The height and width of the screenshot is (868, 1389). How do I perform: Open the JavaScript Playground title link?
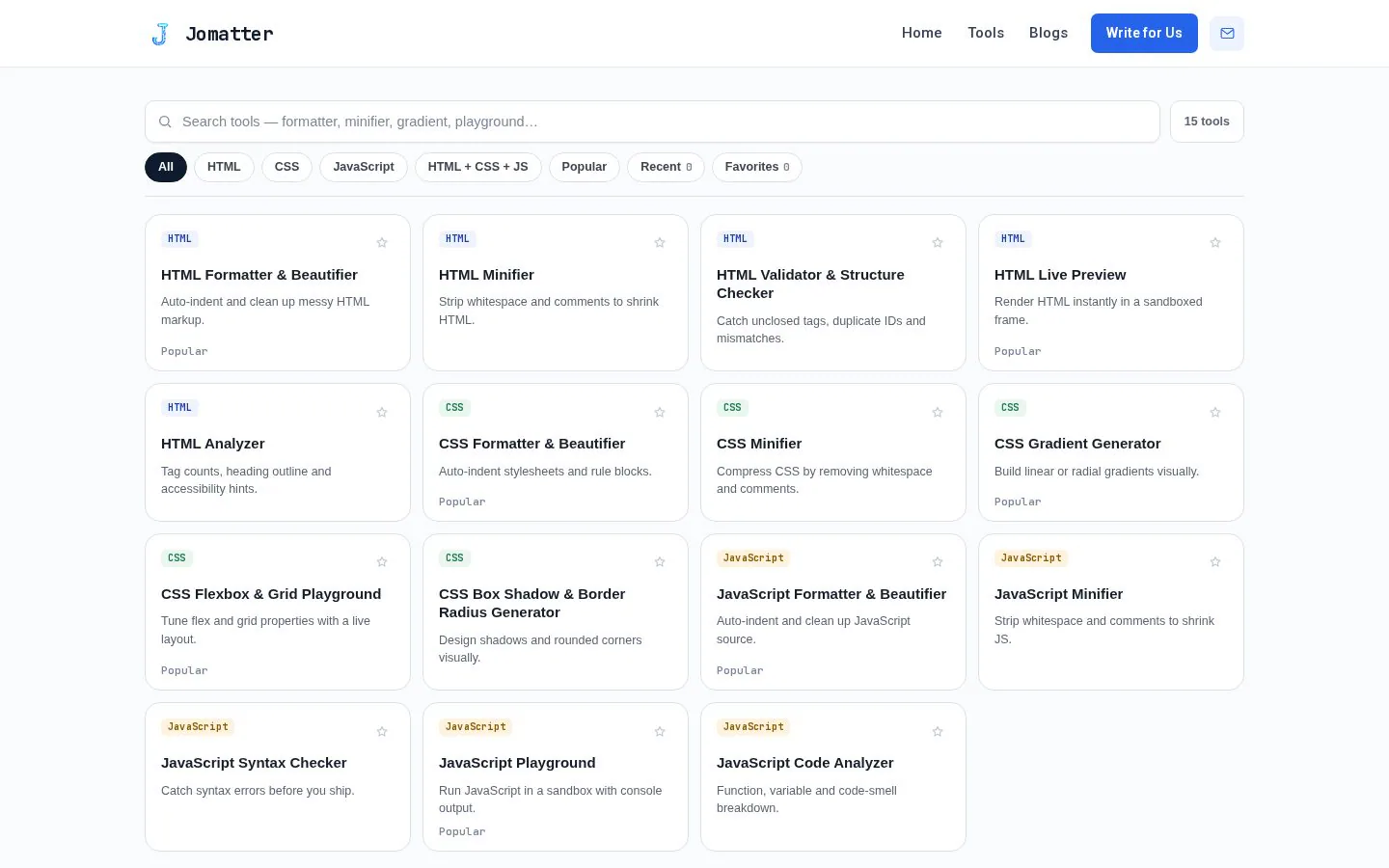point(517,763)
